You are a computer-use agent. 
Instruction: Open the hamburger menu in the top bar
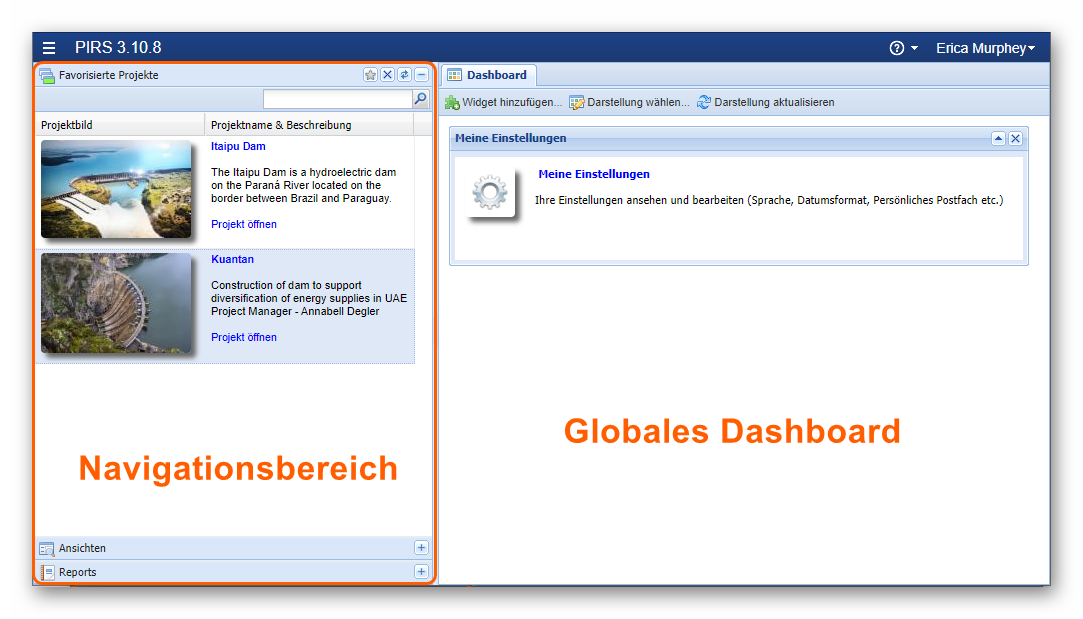coord(49,47)
